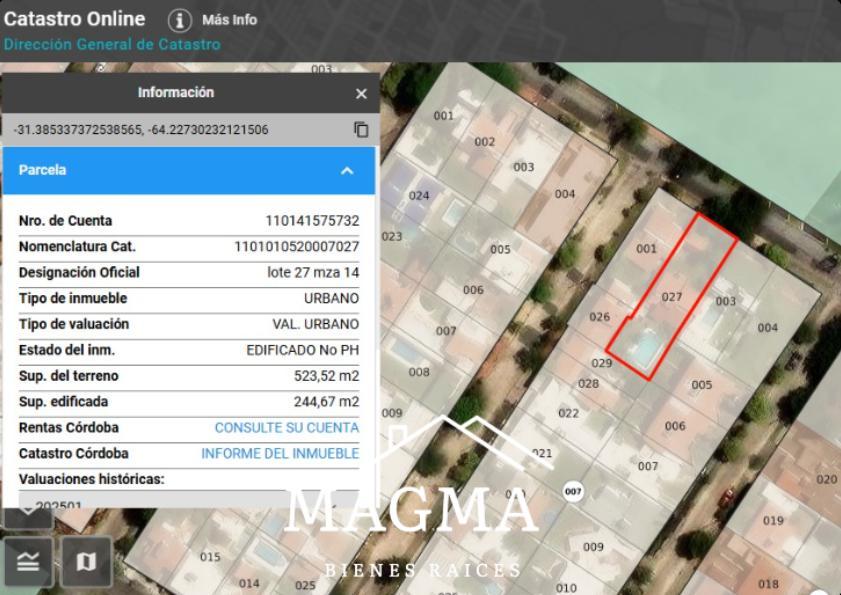Open the basemap folded-map icon
The height and width of the screenshot is (595, 841).
click(86, 562)
